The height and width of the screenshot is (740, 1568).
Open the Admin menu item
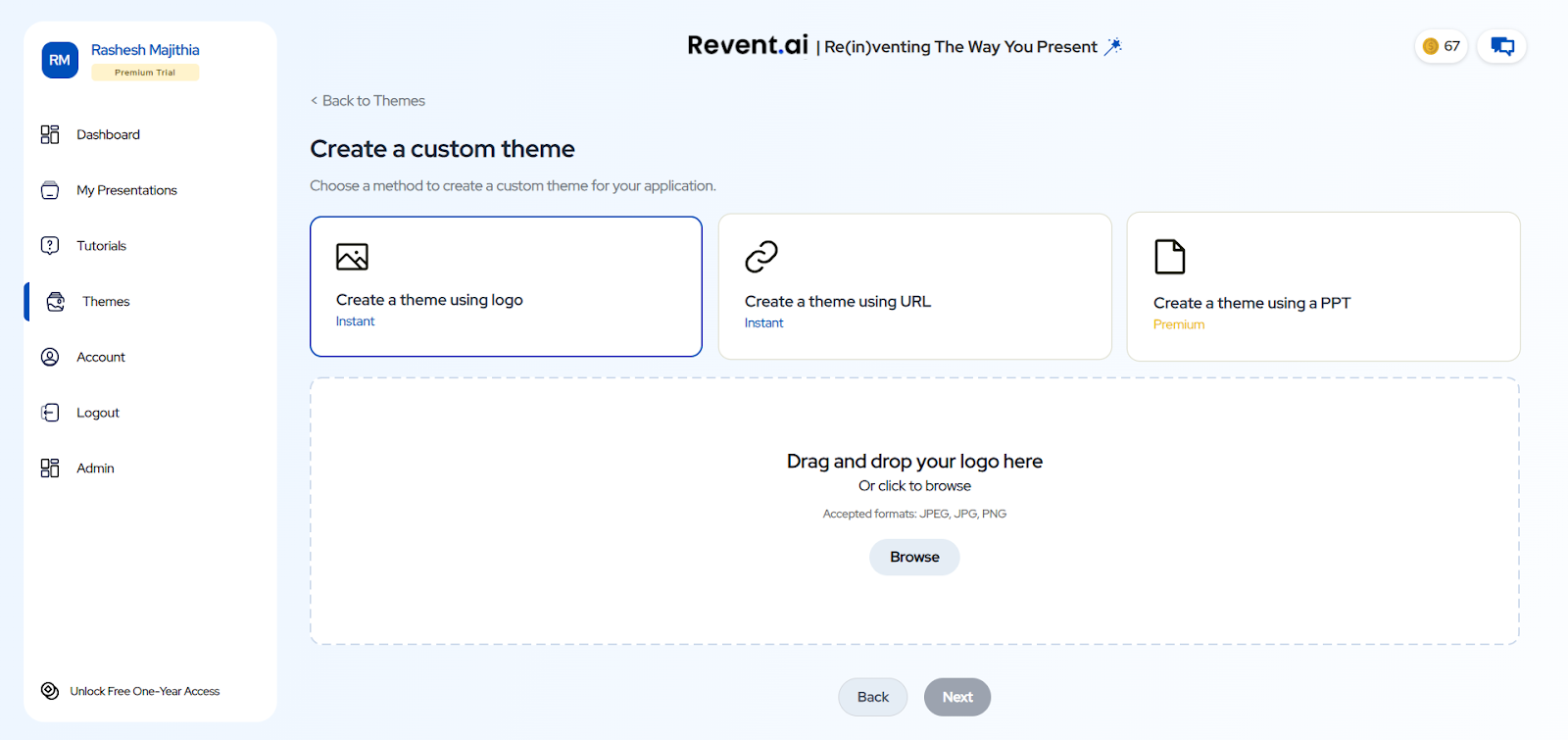(95, 469)
